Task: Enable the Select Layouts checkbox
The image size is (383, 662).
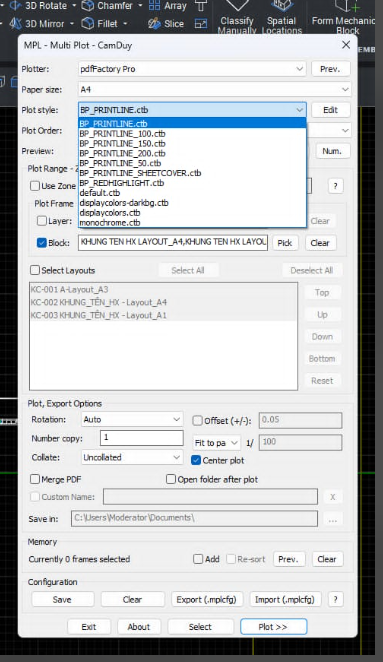Action: click(35, 270)
